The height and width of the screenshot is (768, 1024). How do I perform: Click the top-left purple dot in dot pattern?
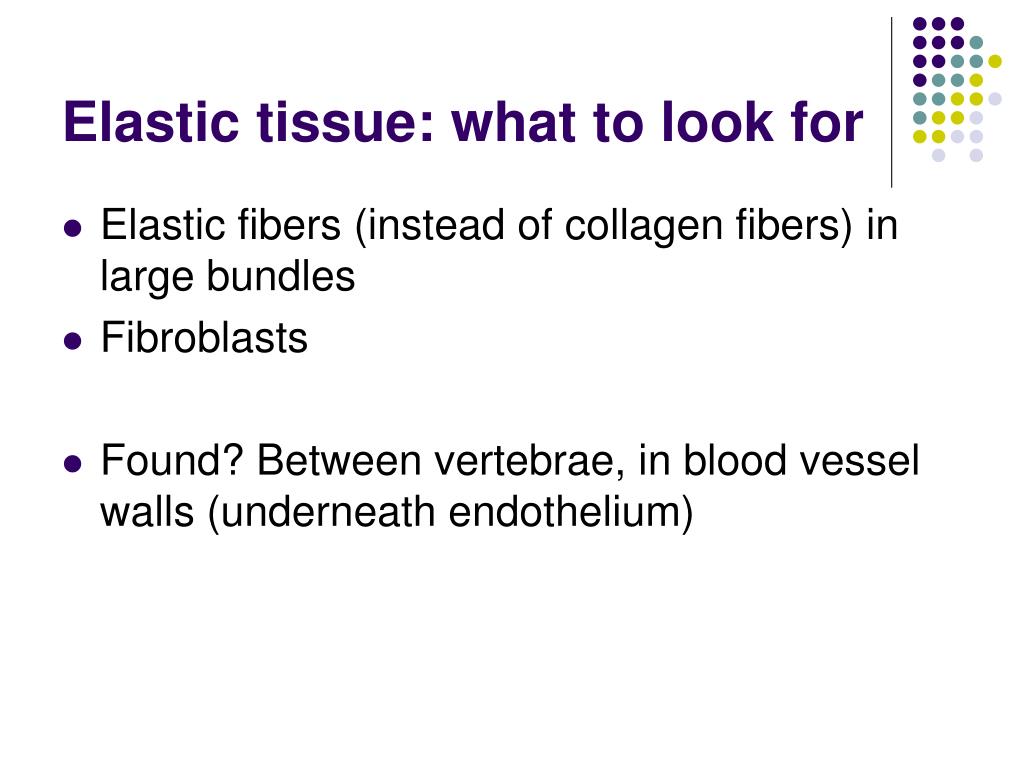[x=920, y=24]
